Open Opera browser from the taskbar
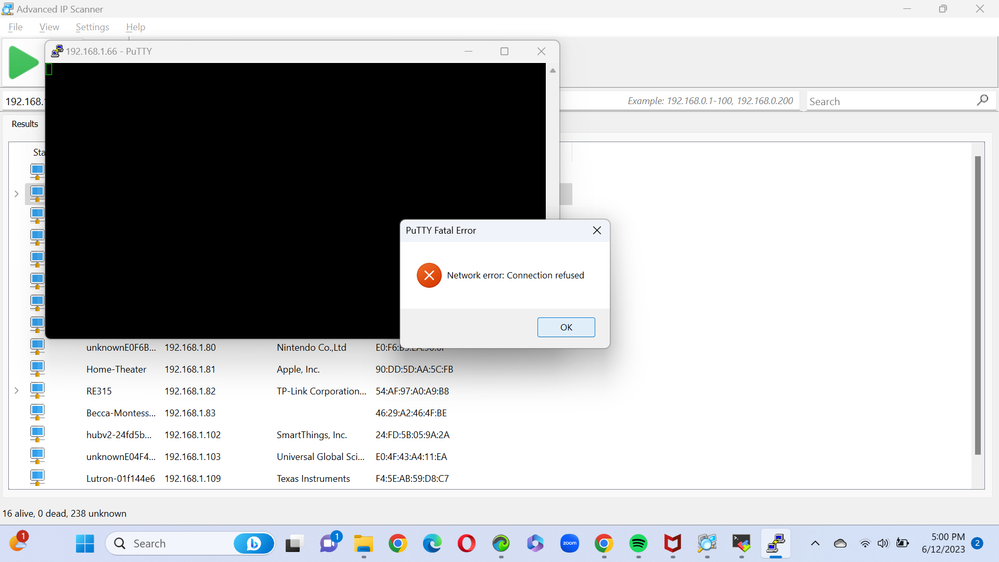999x562 pixels. [x=466, y=544]
